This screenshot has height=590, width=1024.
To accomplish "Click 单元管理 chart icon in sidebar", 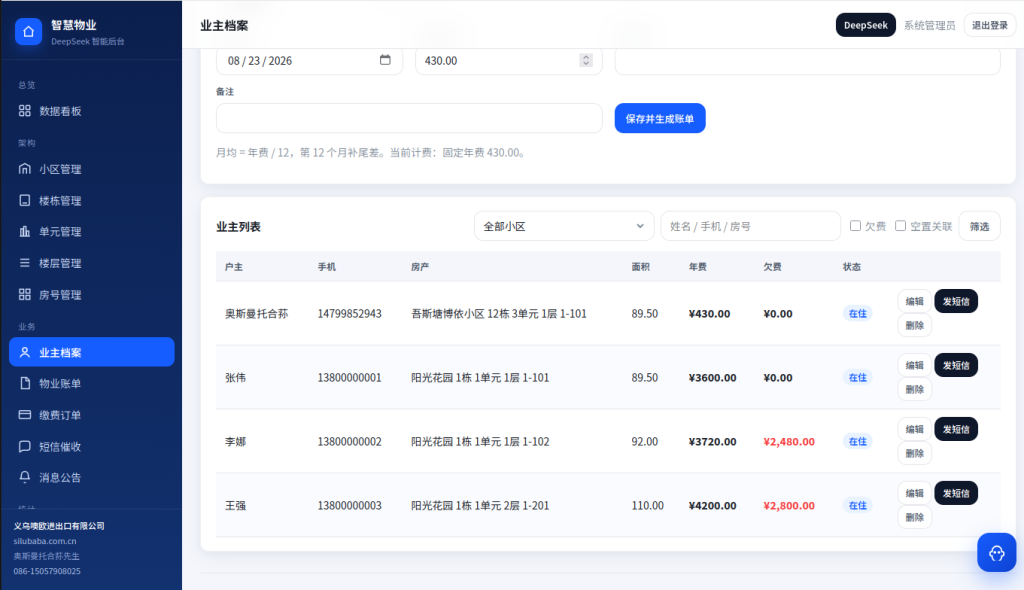I will [25, 231].
